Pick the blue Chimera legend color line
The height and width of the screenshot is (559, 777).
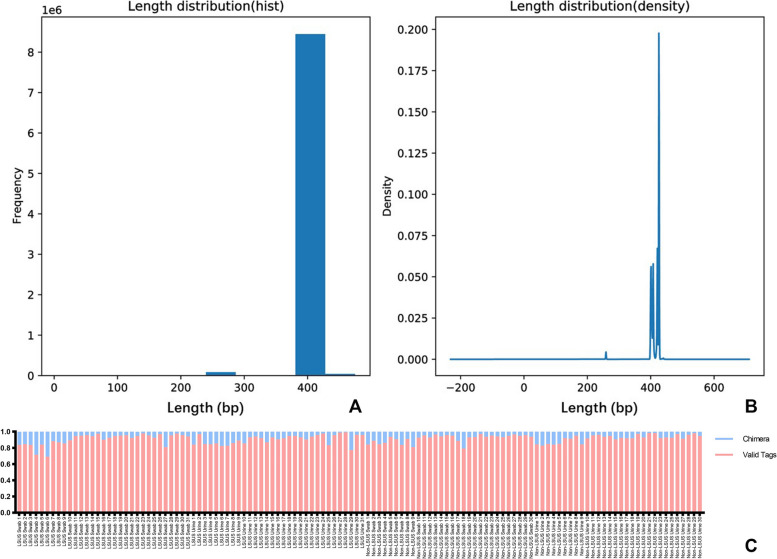pos(724,439)
